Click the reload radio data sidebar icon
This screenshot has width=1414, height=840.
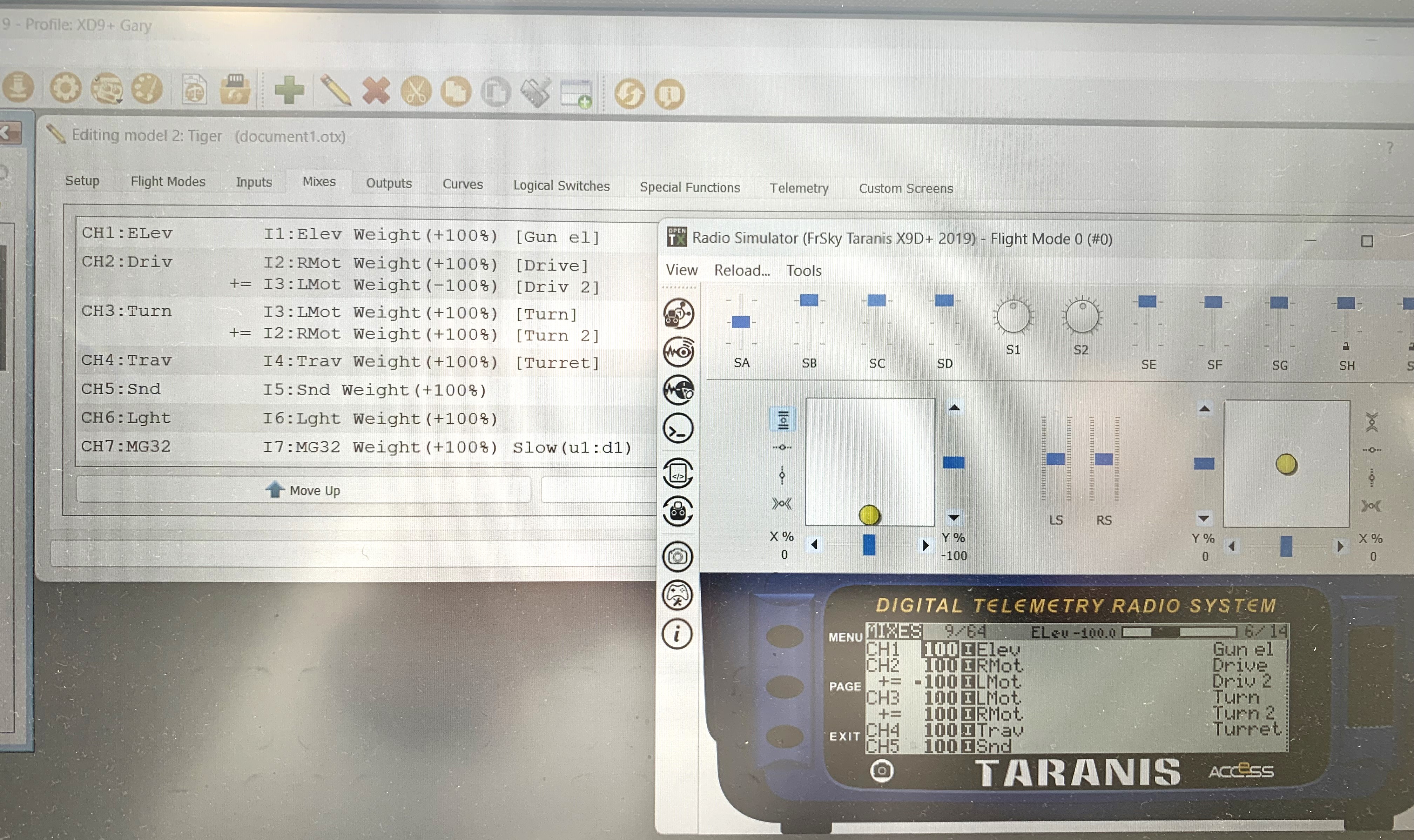click(x=678, y=512)
